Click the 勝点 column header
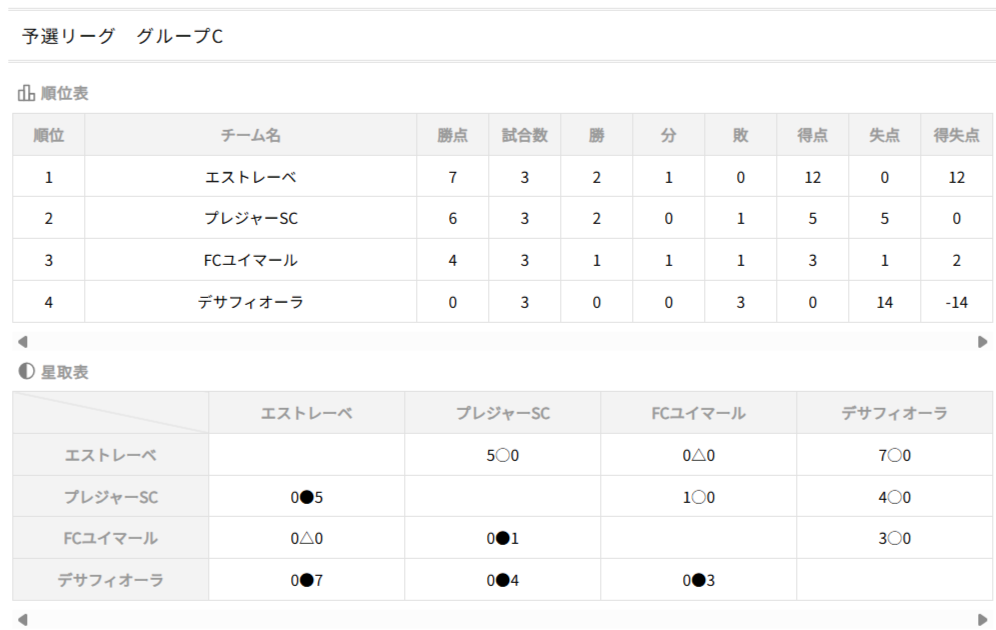 pos(452,135)
